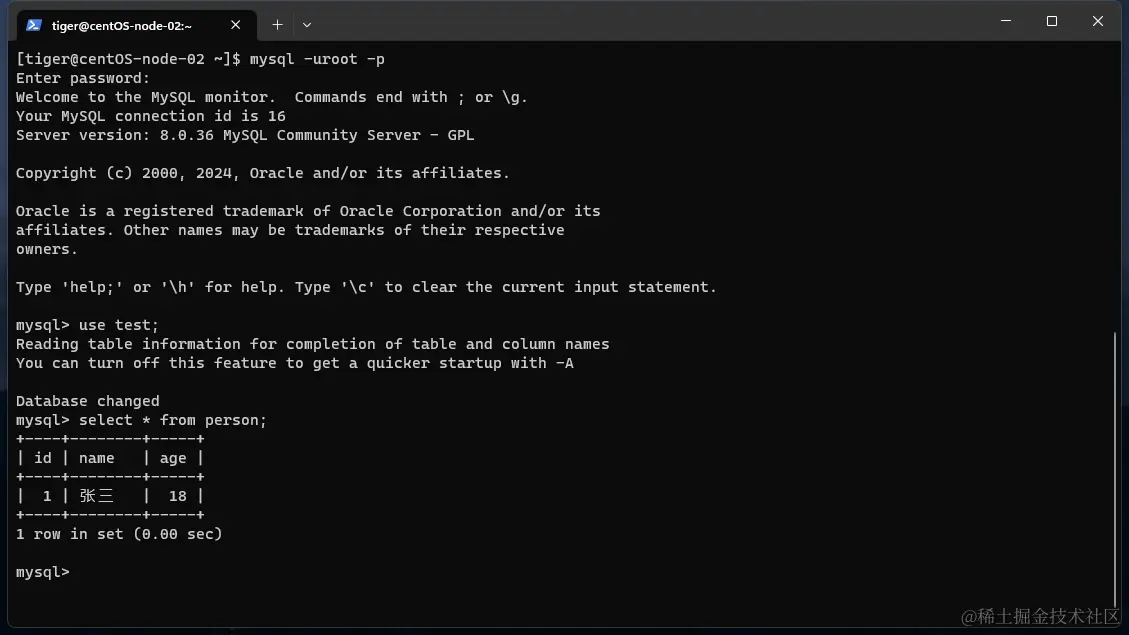1129x635 pixels.
Task: Click the "select * from person;" command
Action: click(173, 420)
